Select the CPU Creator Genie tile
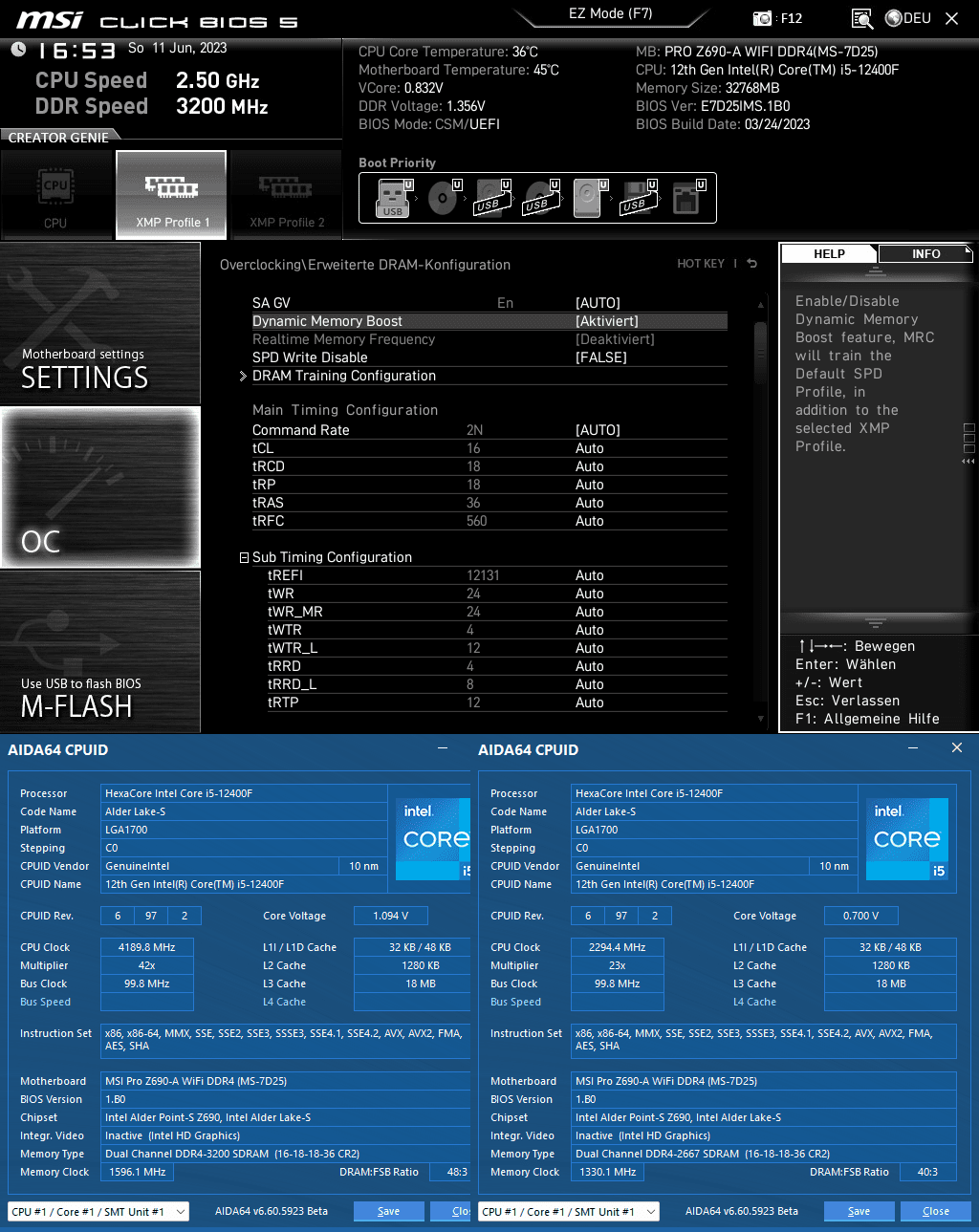 (55, 195)
